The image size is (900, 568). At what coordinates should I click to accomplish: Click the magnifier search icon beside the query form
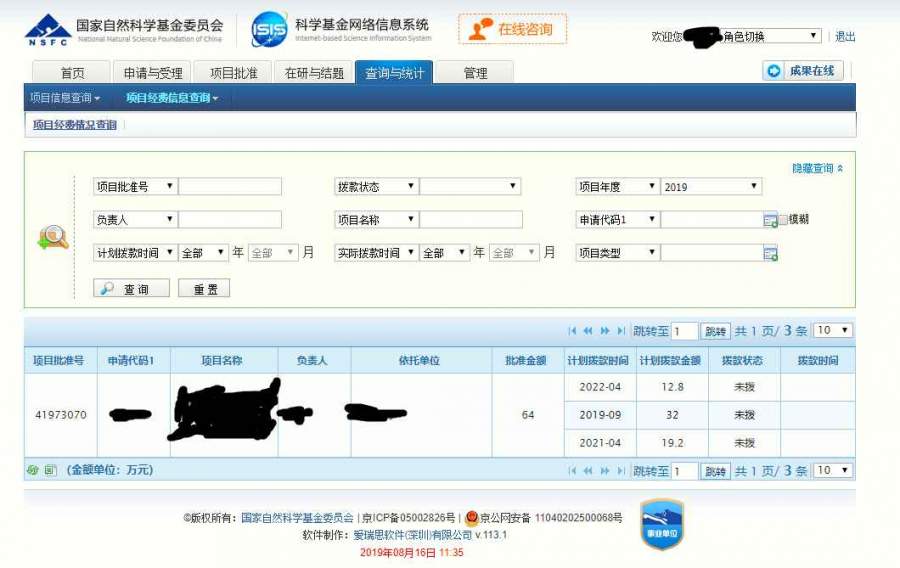point(52,237)
